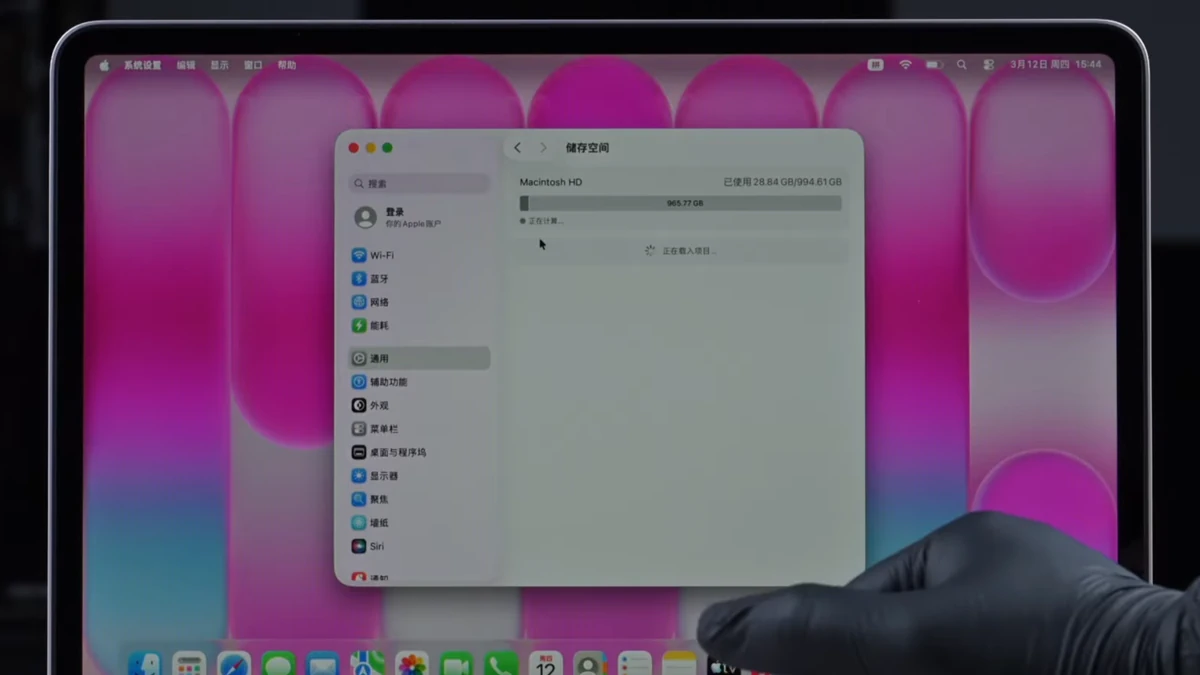
Task: Open FaceTime from the Dock
Action: [x=456, y=664]
